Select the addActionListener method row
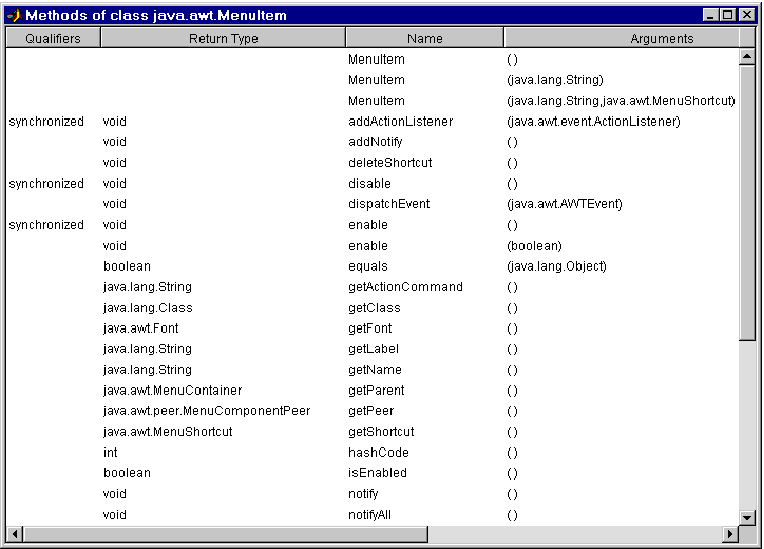Viewport: 764px width, 549px height. (x=400, y=122)
